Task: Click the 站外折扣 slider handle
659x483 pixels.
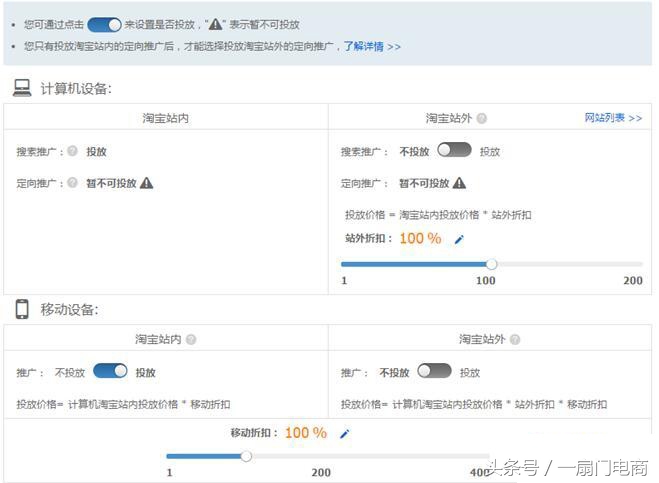Action: click(x=492, y=264)
